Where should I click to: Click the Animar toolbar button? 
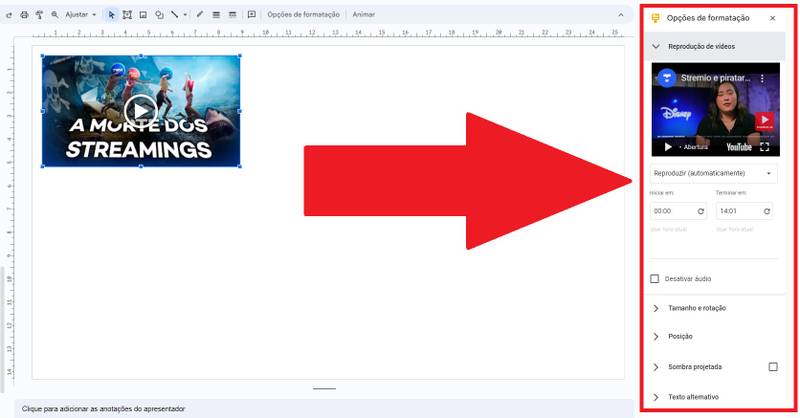(364, 15)
